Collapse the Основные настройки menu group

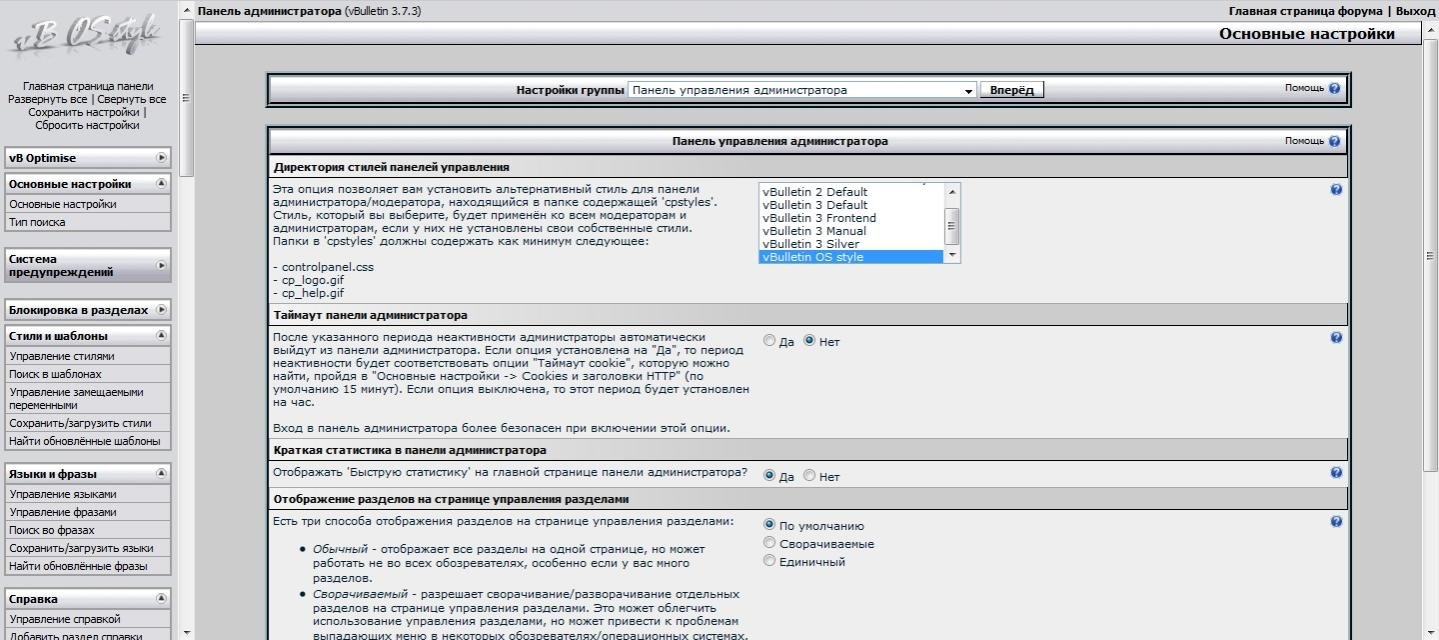162,184
